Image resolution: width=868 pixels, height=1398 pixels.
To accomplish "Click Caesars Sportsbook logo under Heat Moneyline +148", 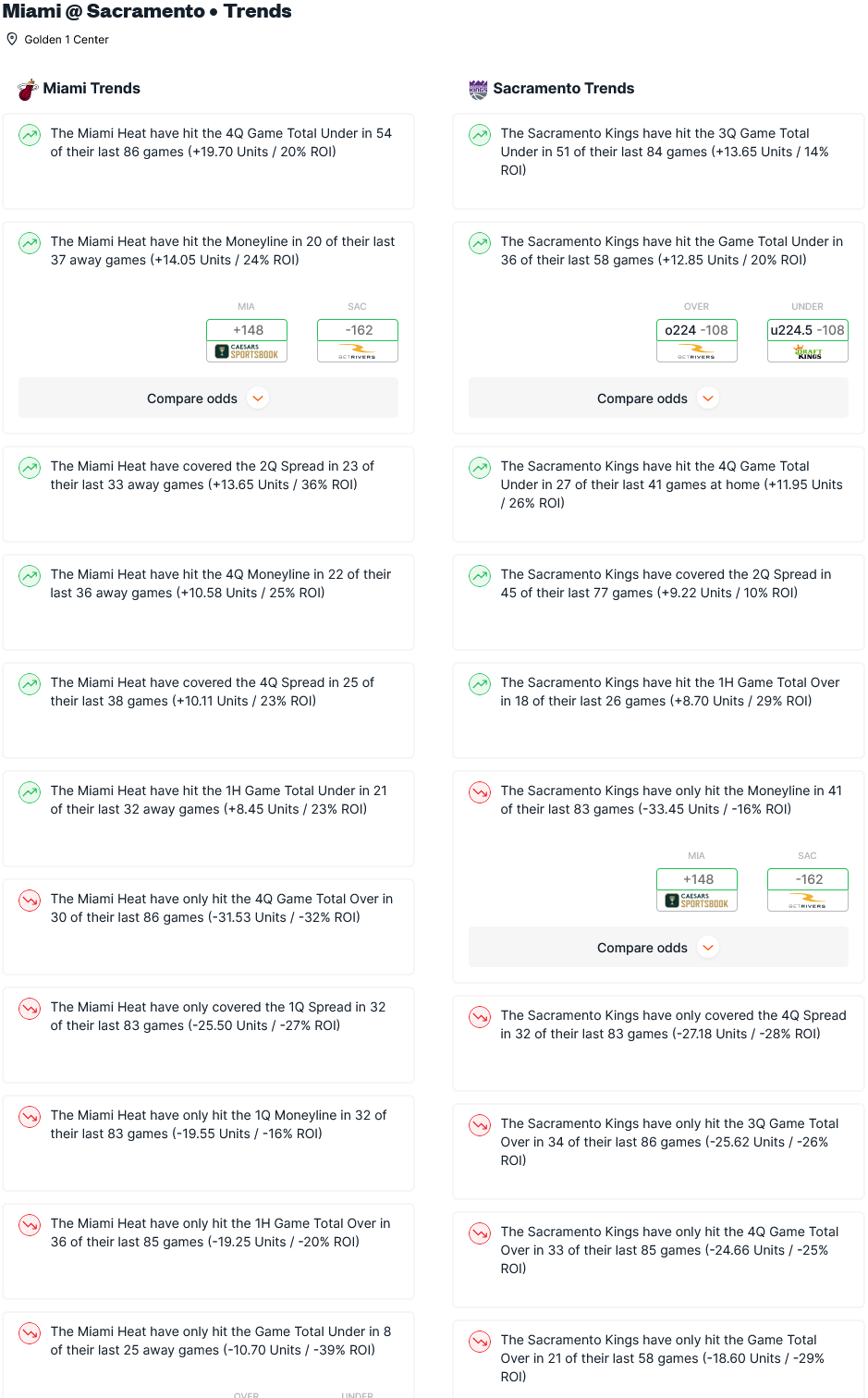I will pos(247,351).
